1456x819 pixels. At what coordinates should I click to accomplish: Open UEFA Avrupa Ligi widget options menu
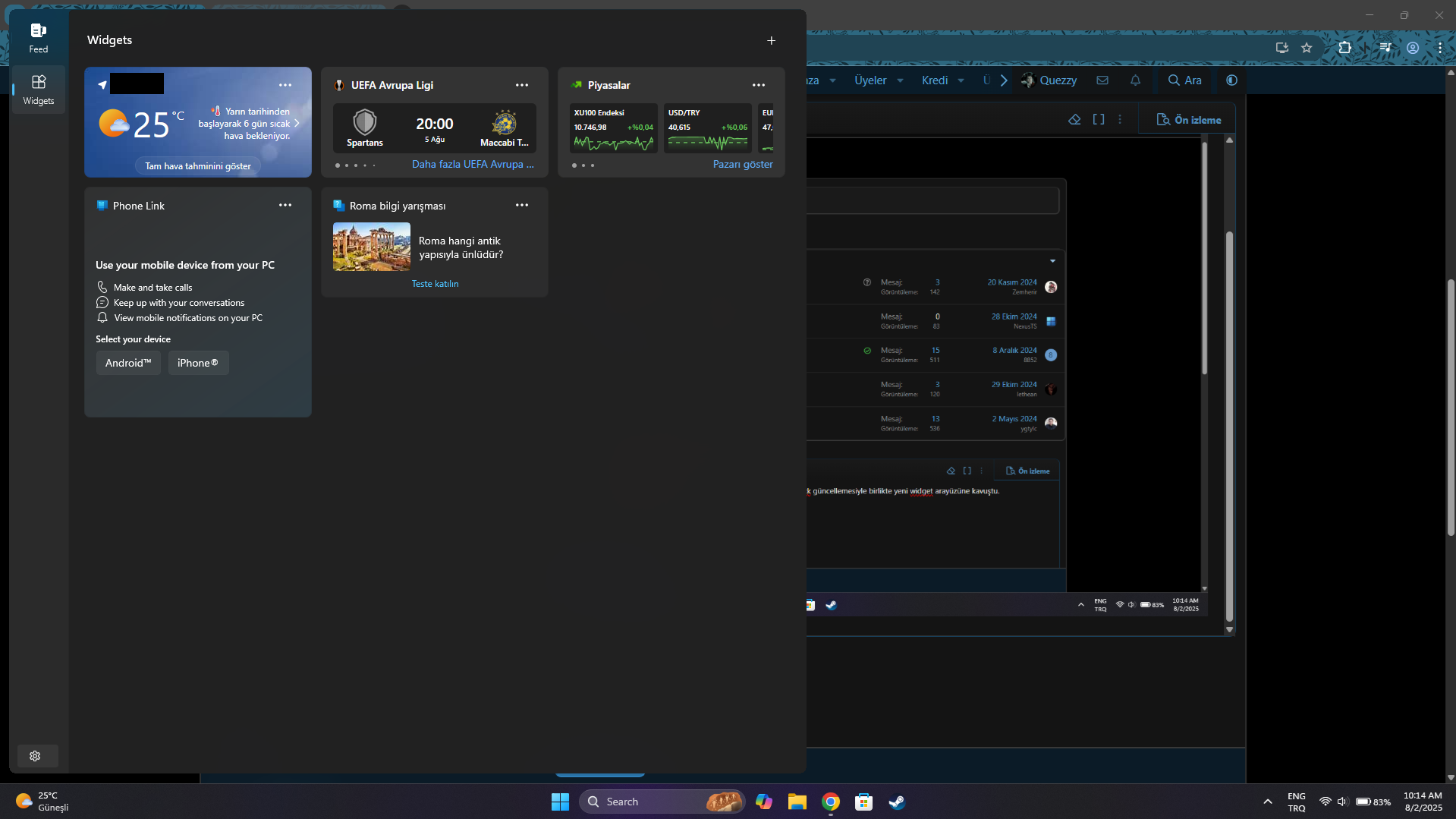pyautogui.click(x=522, y=85)
